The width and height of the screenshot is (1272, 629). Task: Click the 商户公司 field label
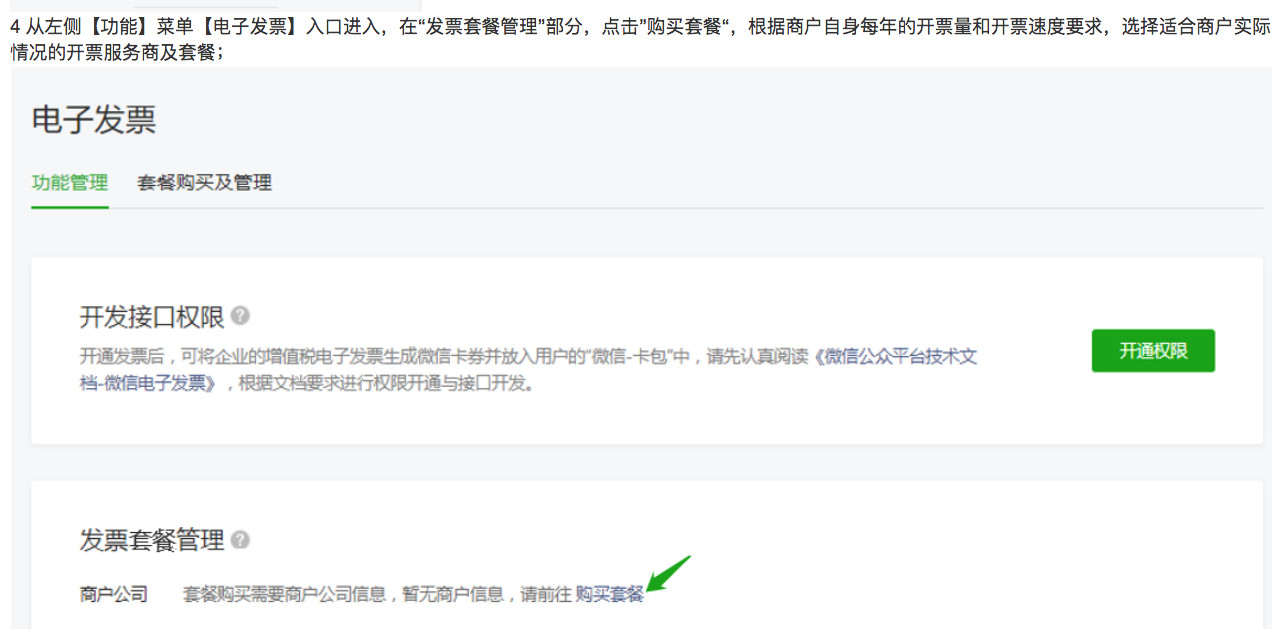pos(114,594)
